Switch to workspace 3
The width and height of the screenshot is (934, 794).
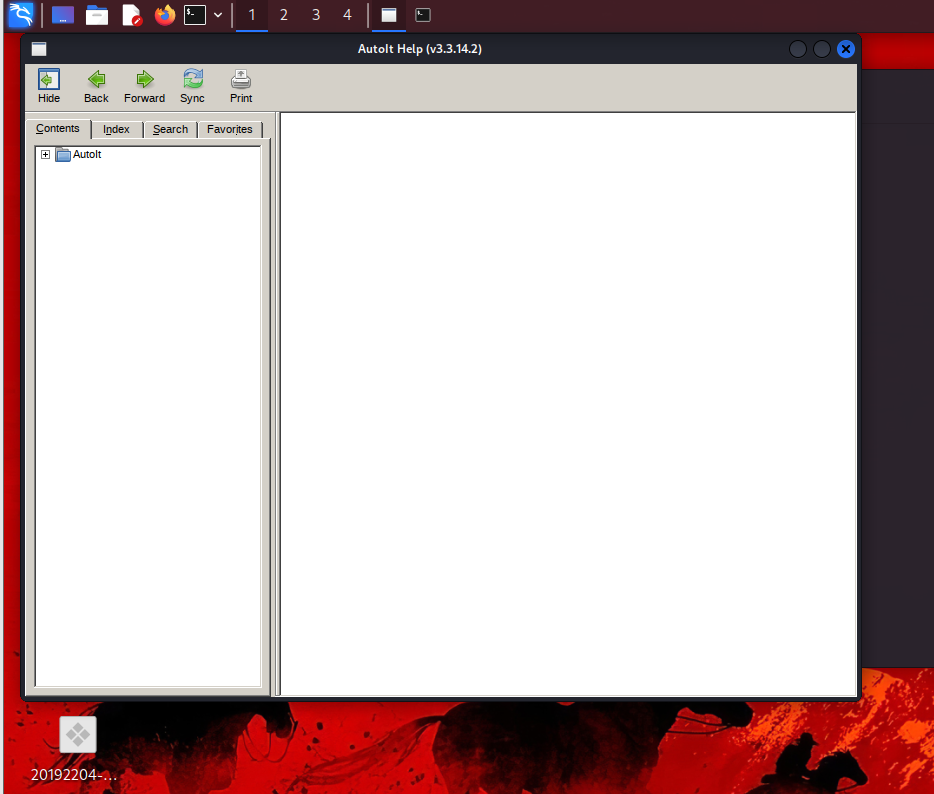(x=316, y=15)
